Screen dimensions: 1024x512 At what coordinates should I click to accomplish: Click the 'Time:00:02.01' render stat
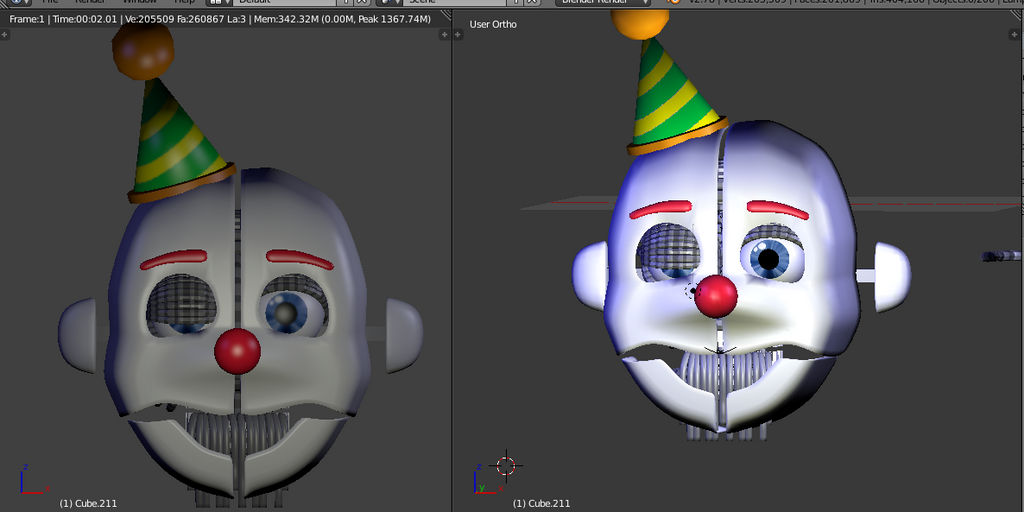click(x=84, y=19)
